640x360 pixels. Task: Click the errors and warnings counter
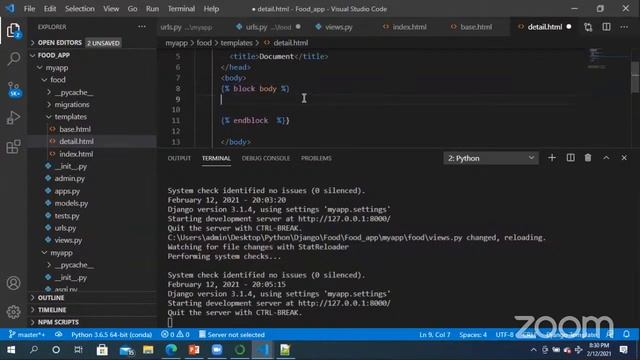click(x=175, y=335)
